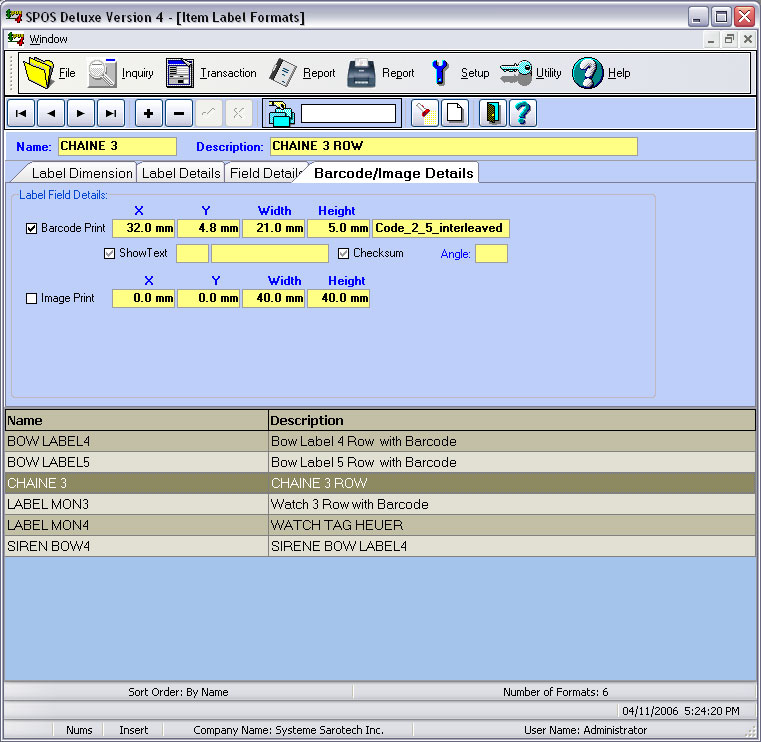Delete the current record with minus

[x=179, y=114]
